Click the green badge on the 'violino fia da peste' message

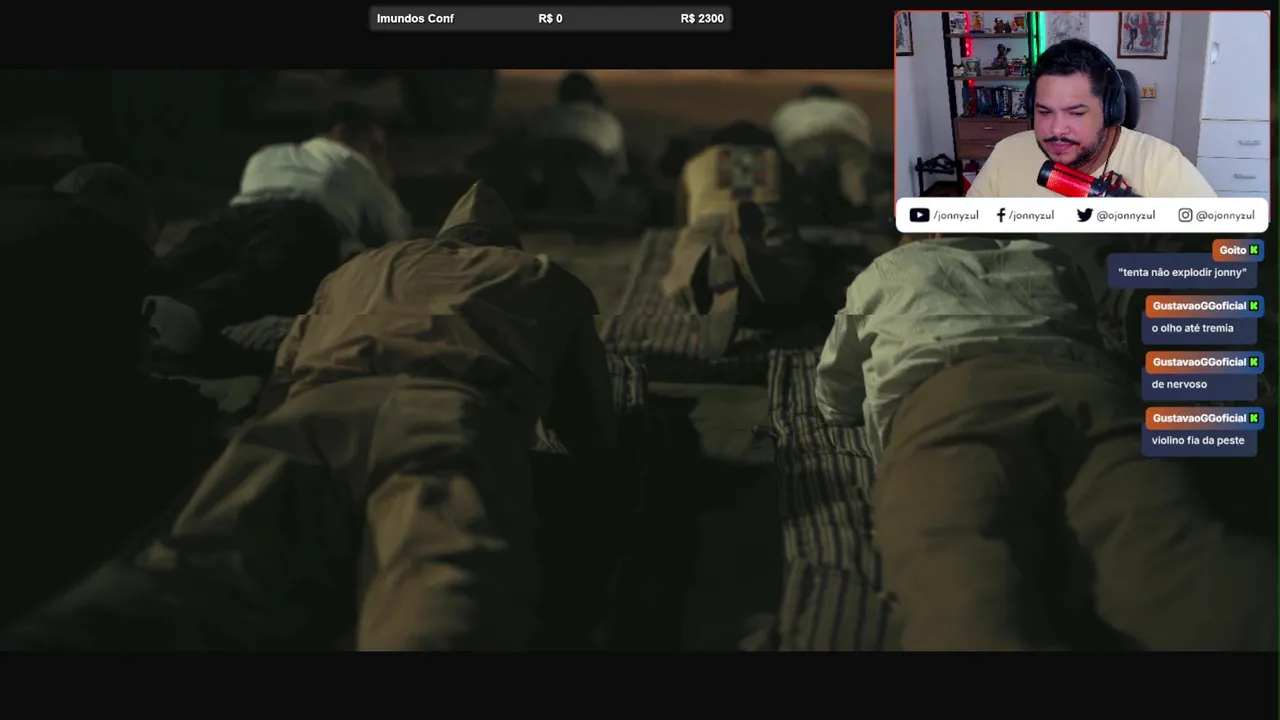click(x=1254, y=418)
